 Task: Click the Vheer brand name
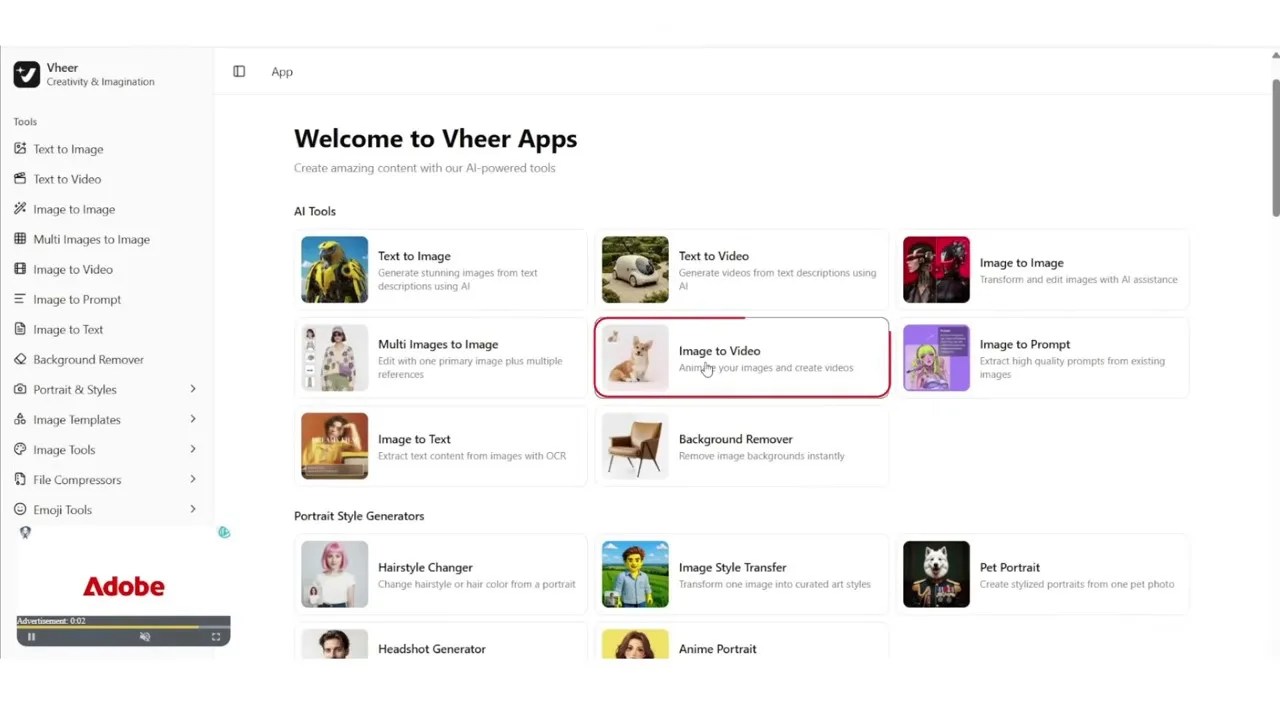pos(62,68)
